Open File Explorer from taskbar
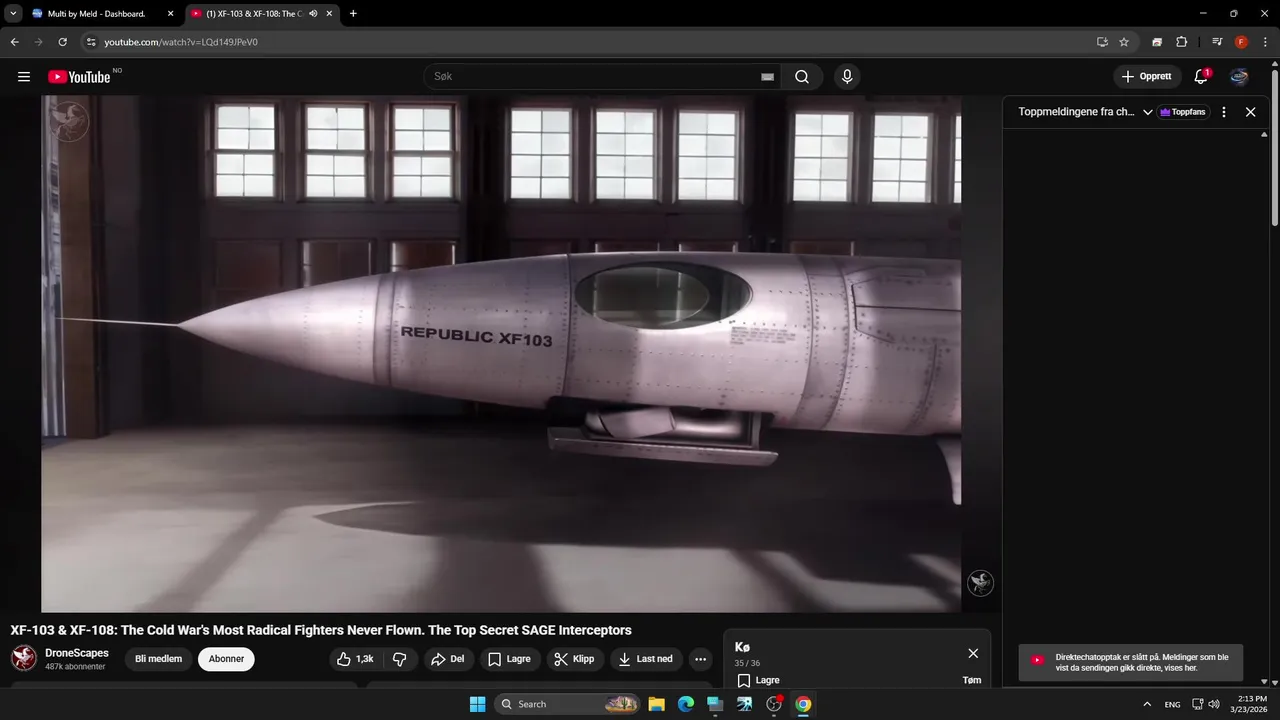1280x720 pixels. click(657, 704)
